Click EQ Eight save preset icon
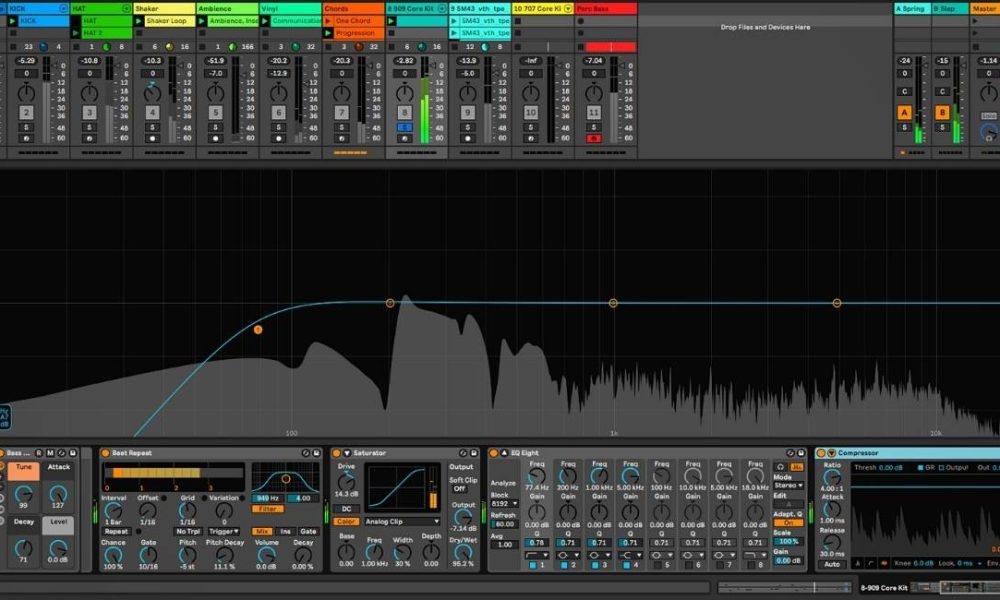This screenshot has width=1000, height=600. tap(800, 453)
